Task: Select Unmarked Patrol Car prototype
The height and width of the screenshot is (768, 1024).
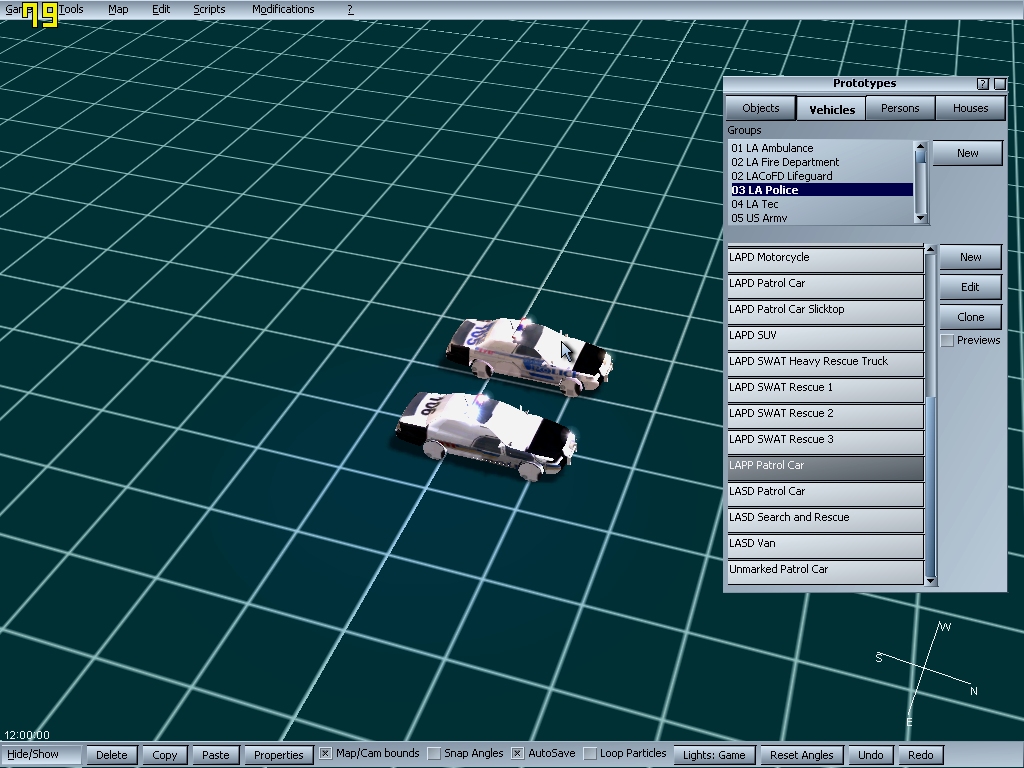Action: coord(825,571)
